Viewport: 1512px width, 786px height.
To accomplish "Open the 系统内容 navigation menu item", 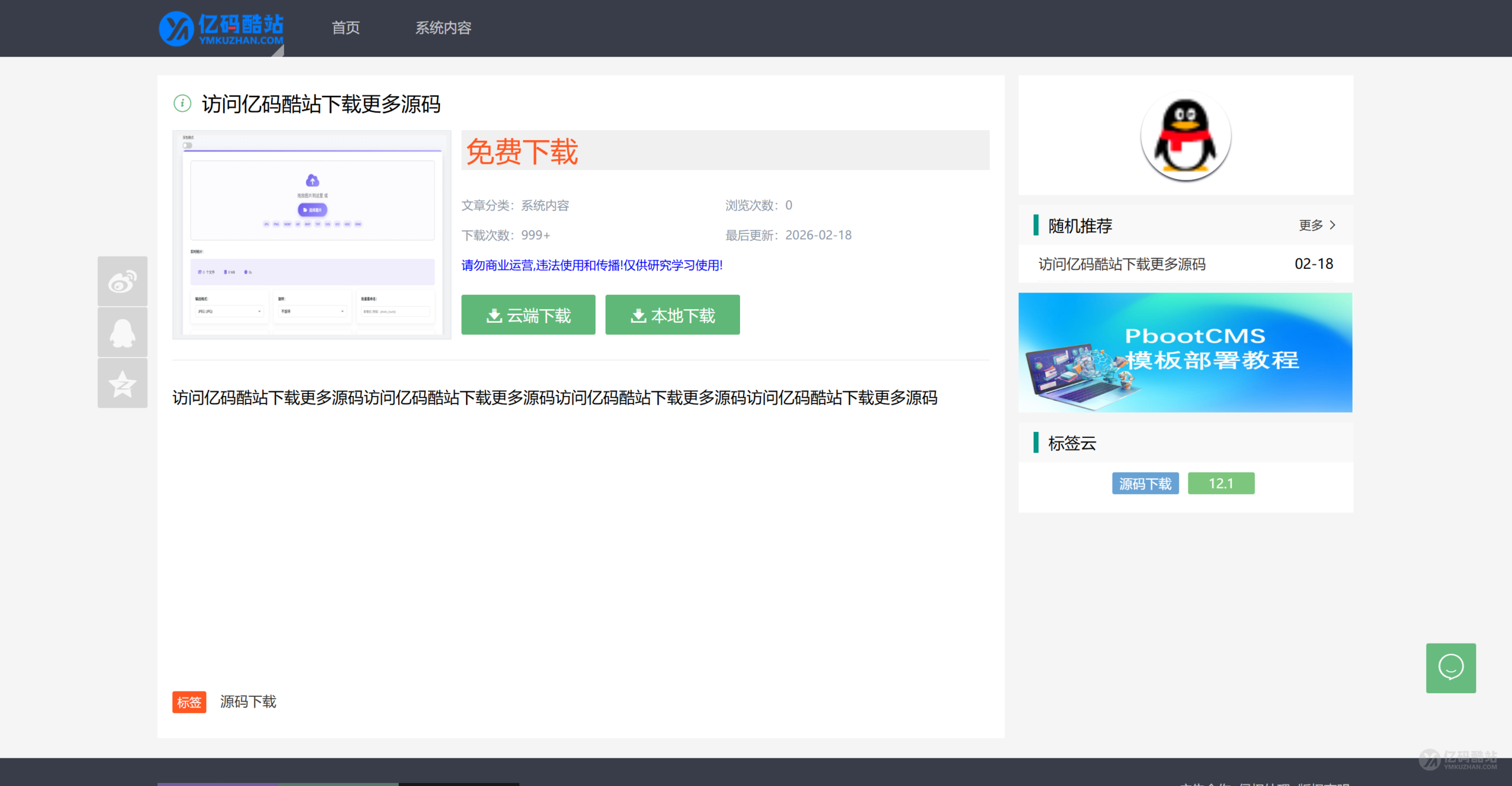I will [444, 28].
